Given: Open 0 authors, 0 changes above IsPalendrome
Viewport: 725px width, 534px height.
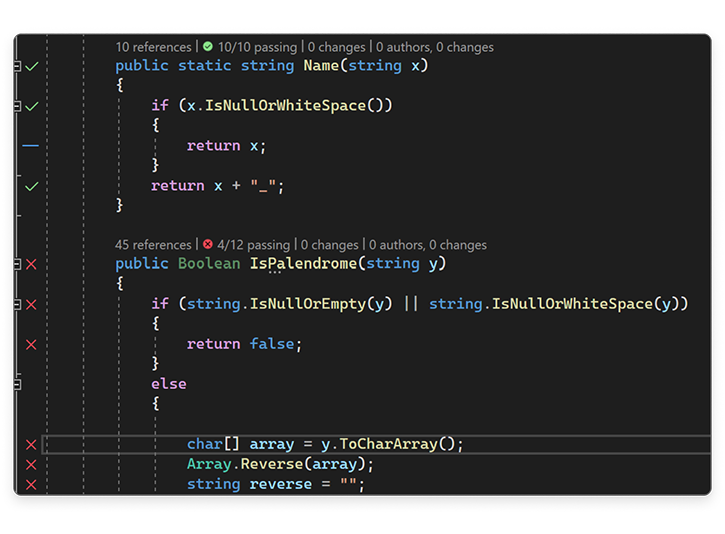Looking at the screenshot, I should point(428,245).
